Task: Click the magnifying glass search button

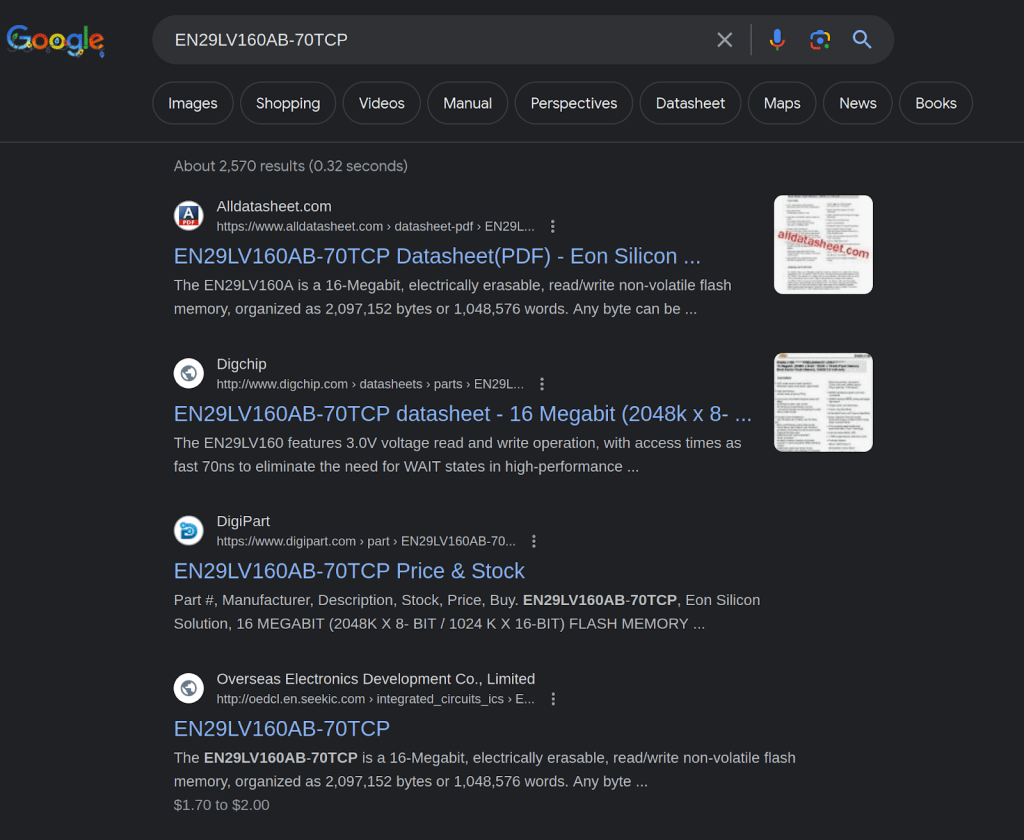Action: tap(862, 40)
